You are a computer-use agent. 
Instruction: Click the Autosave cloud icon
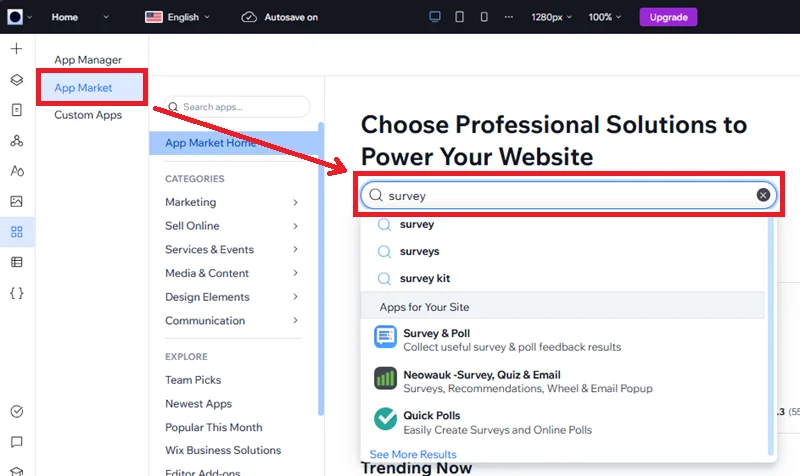click(x=249, y=17)
